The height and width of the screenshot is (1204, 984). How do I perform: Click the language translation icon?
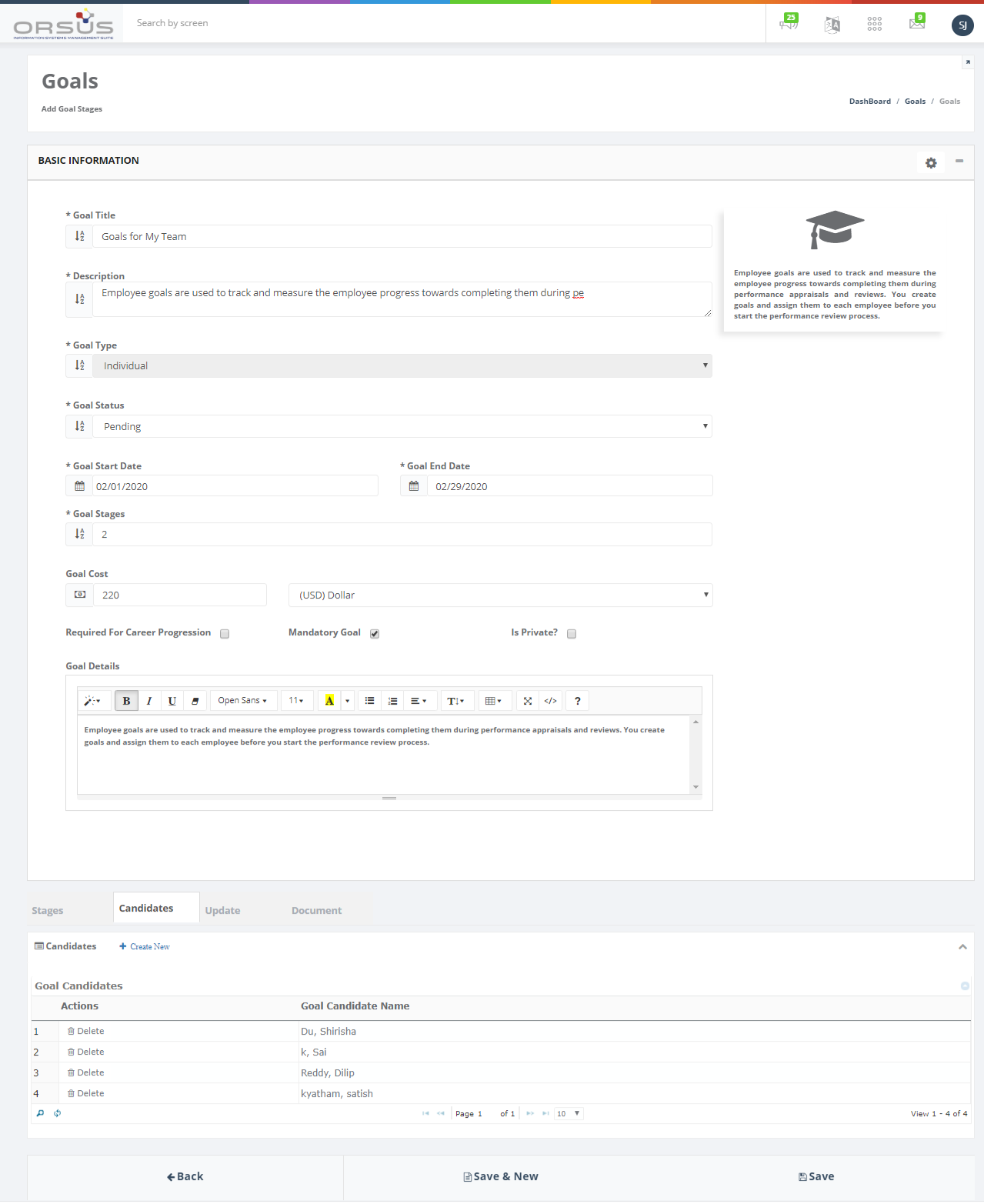pyautogui.click(x=832, y=25)
